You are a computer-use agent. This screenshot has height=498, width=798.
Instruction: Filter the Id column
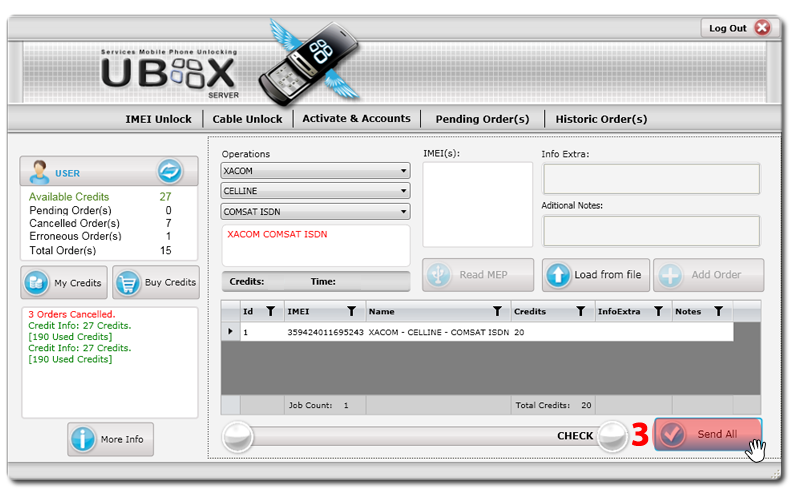click(271, 311)
